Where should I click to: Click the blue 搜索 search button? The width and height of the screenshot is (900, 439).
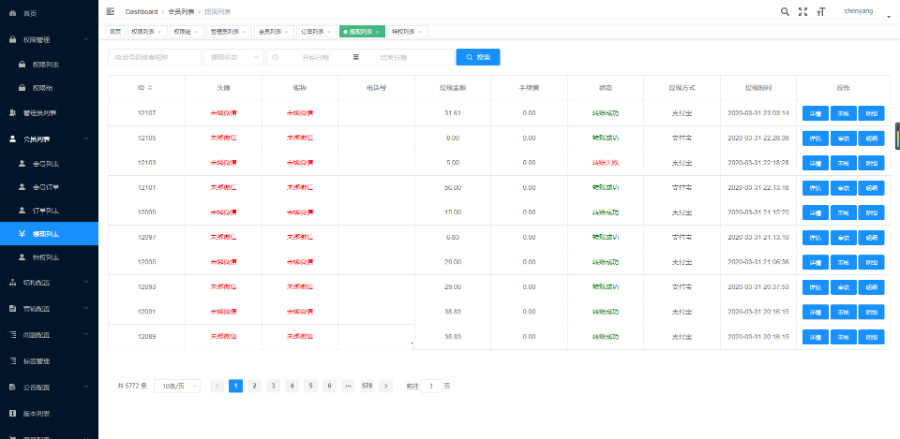click(x=478, y=57)
